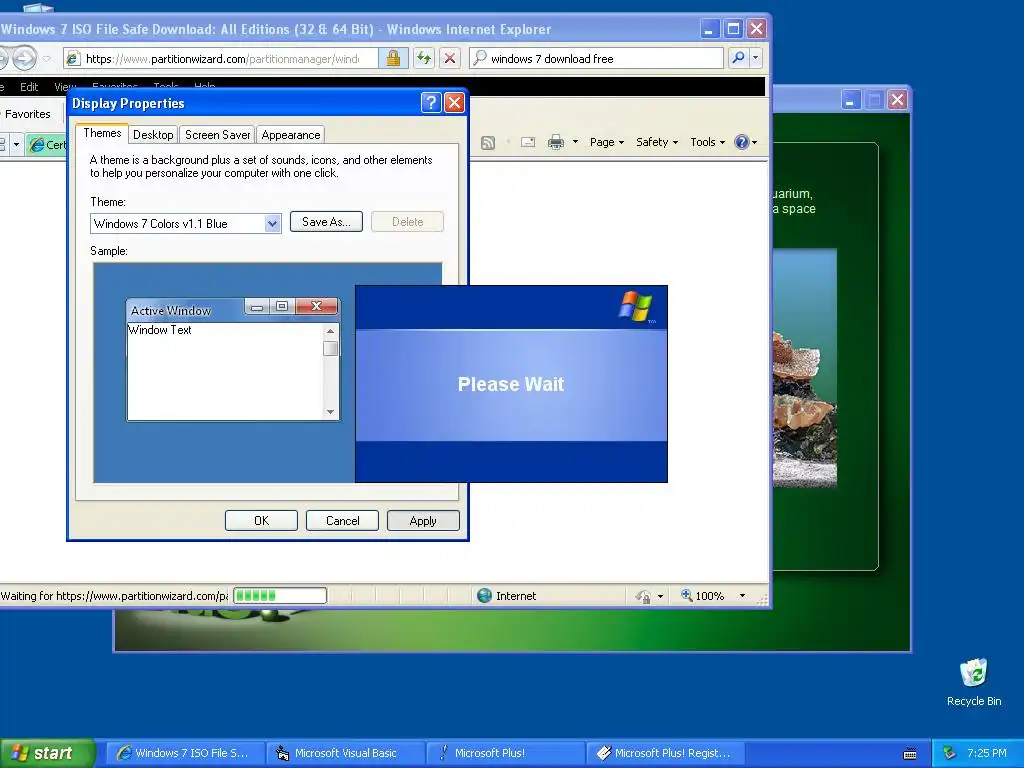
Task: Click Cancel in Display Properties
Action: (342, 520)
